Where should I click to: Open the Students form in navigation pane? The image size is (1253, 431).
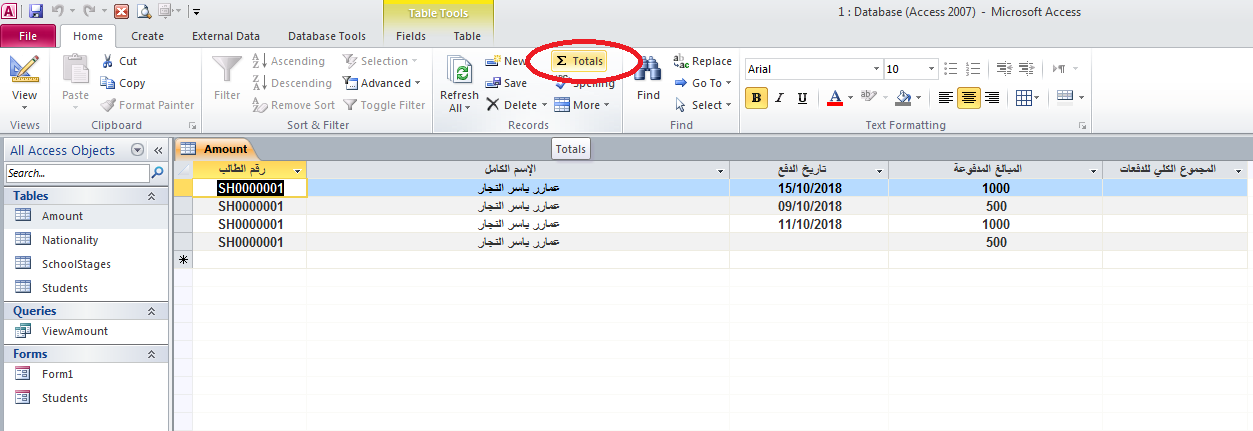pos(64,398)
